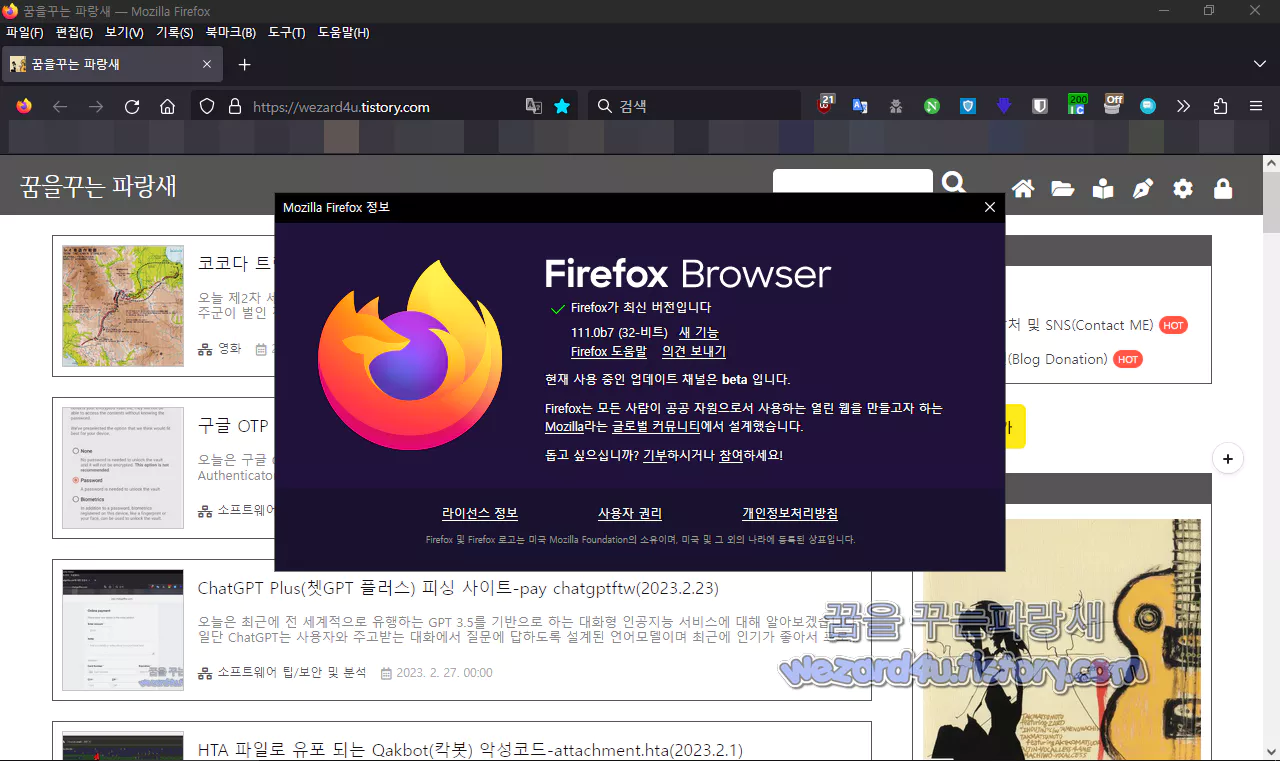The image size is (1280, 761).
Task: Open the ChatGPT Plus post thumbnail
Action: (x=123, y=630)
